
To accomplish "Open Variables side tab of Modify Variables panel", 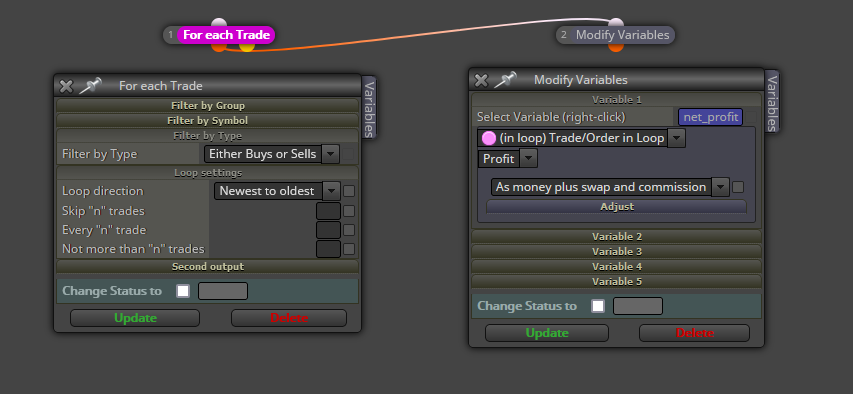I will pos(771,102).
